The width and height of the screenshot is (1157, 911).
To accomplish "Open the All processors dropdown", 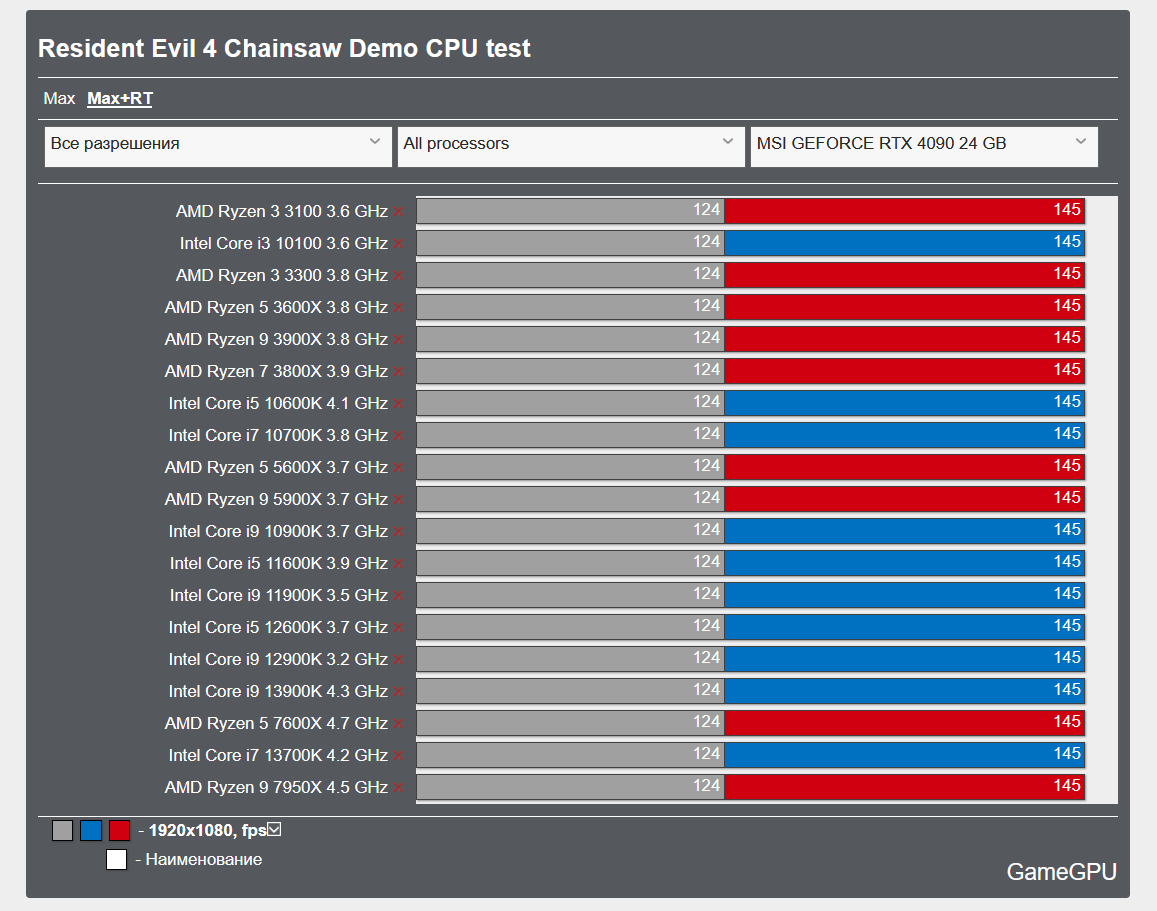I will (571, 146).
